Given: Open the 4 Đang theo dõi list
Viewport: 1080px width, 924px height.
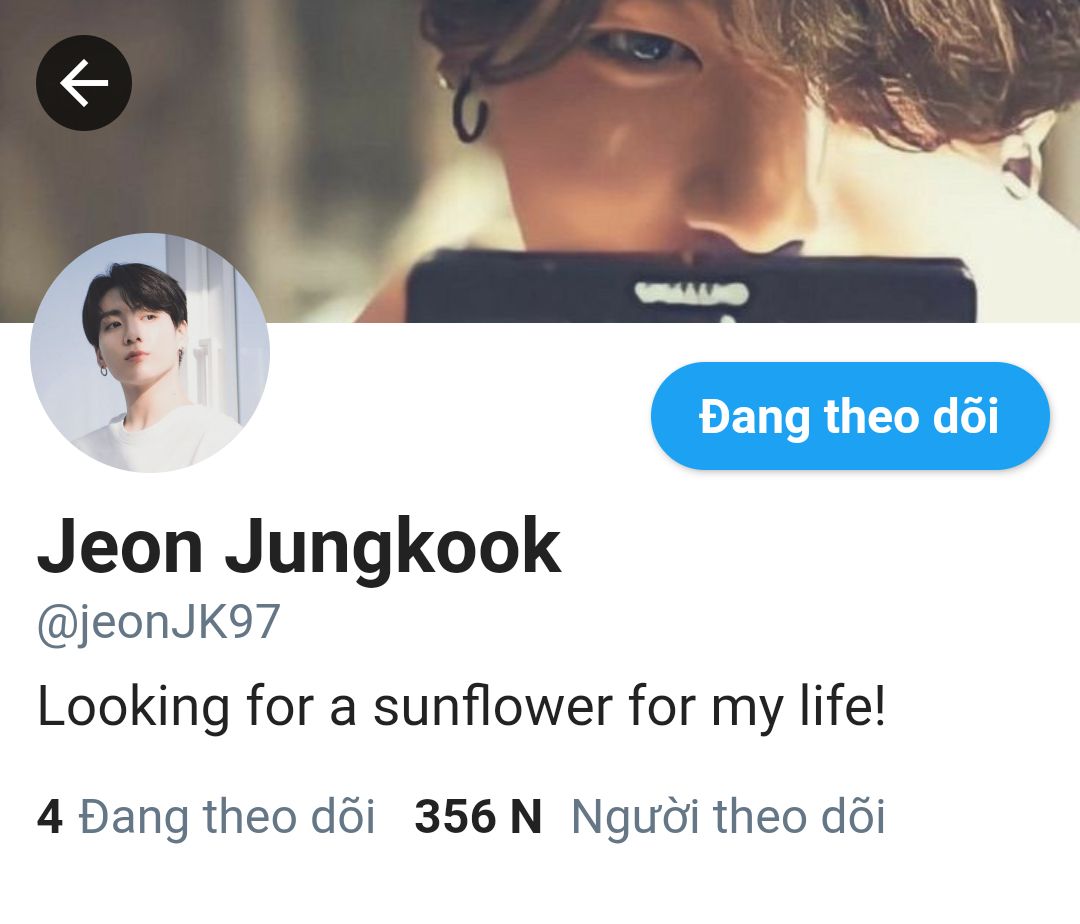Looking at the screenshot, I should (206, 817).
